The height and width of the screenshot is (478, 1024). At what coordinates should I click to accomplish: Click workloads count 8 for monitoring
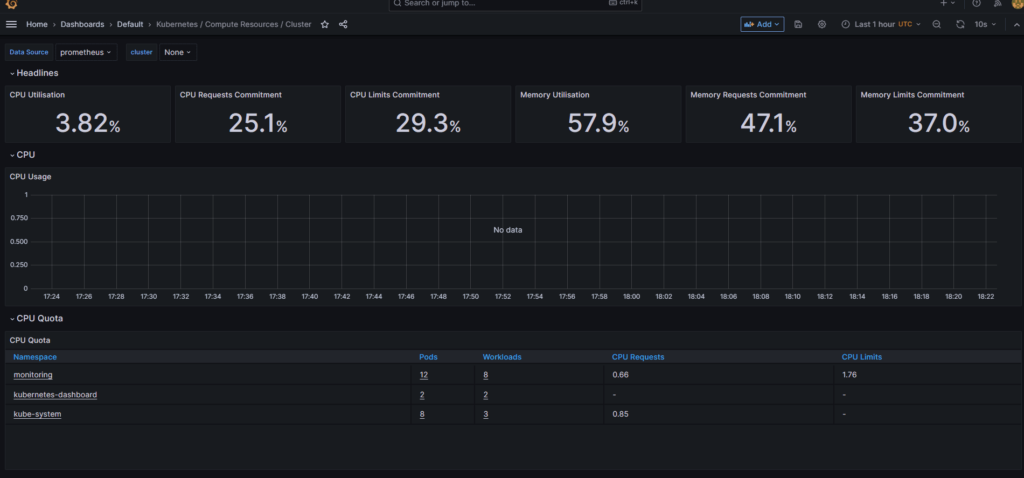click(x=485, y=375)
